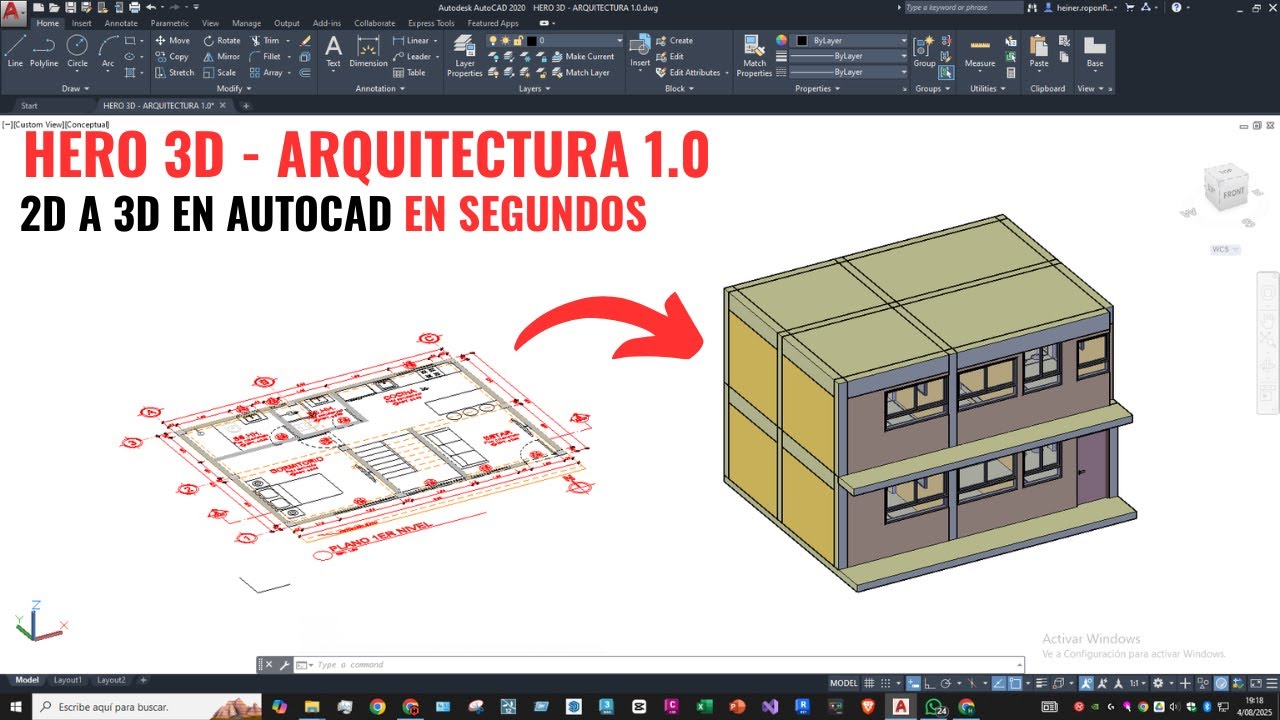Viewport: 1280px width, 720px height.
Task: Click Edit Attributes button
Action: pos(686,73)
